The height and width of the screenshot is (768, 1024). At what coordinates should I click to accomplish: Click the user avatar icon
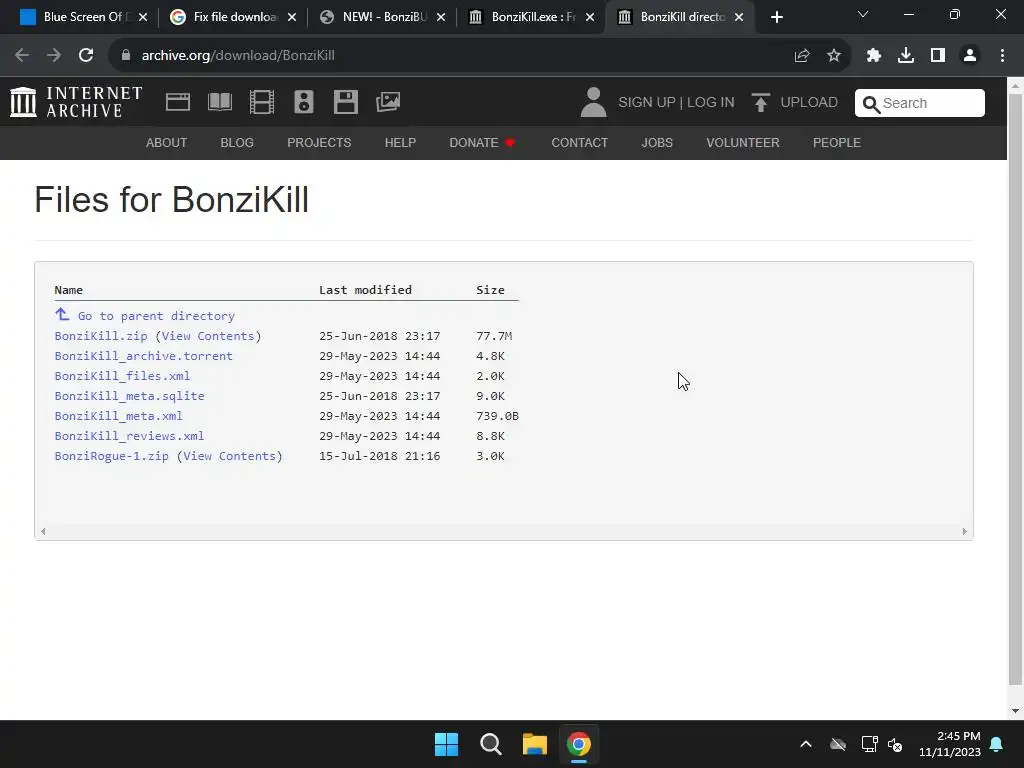tap(593, 102)
